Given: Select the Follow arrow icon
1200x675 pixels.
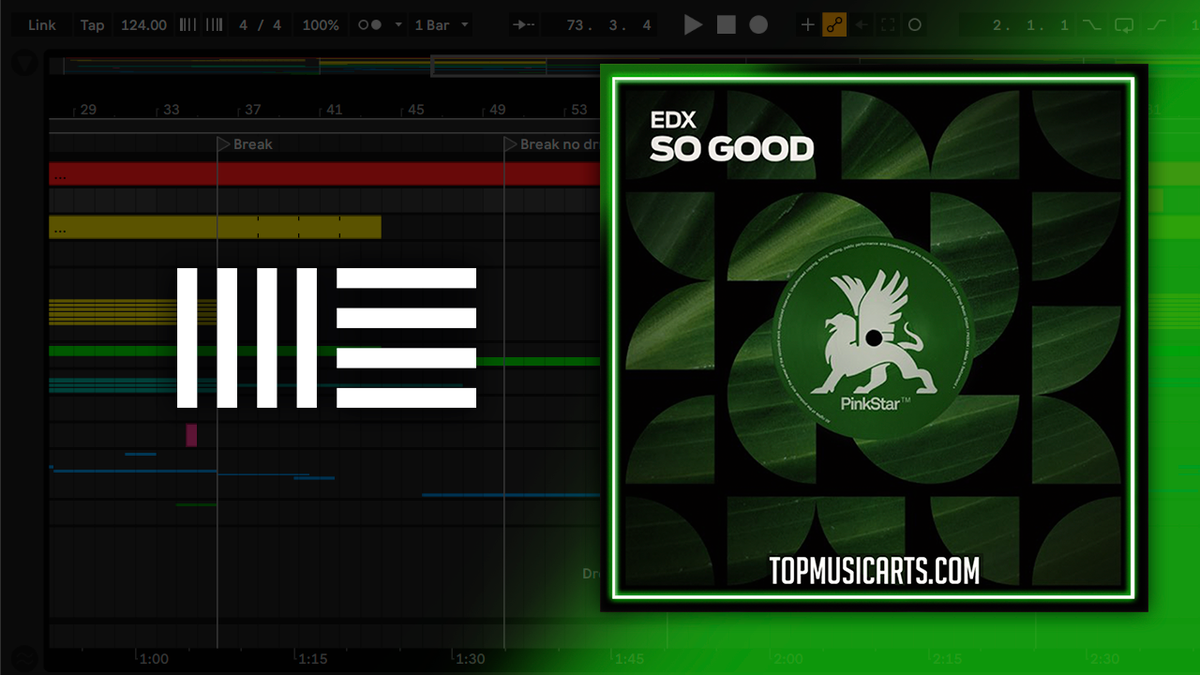Looking at the screenshot, I should [522, 24].
